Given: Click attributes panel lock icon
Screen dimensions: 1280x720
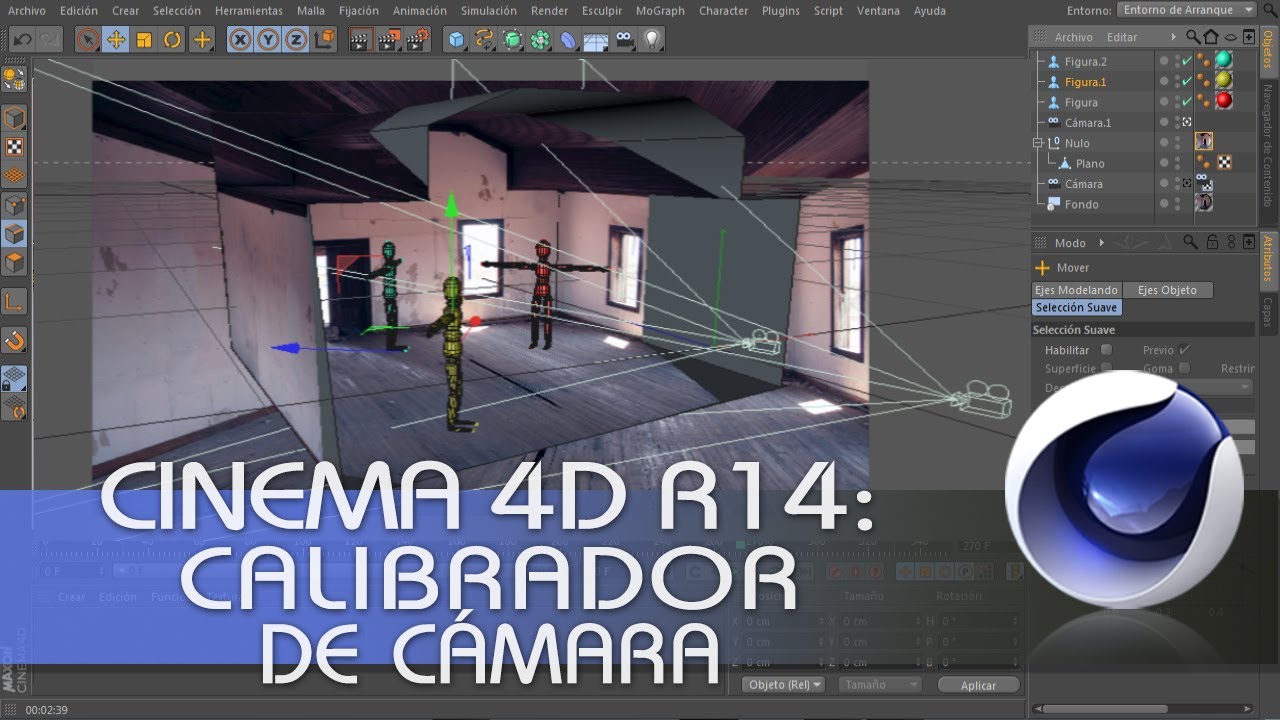Looking at the screenshot, I should [x=1211, y=242].
